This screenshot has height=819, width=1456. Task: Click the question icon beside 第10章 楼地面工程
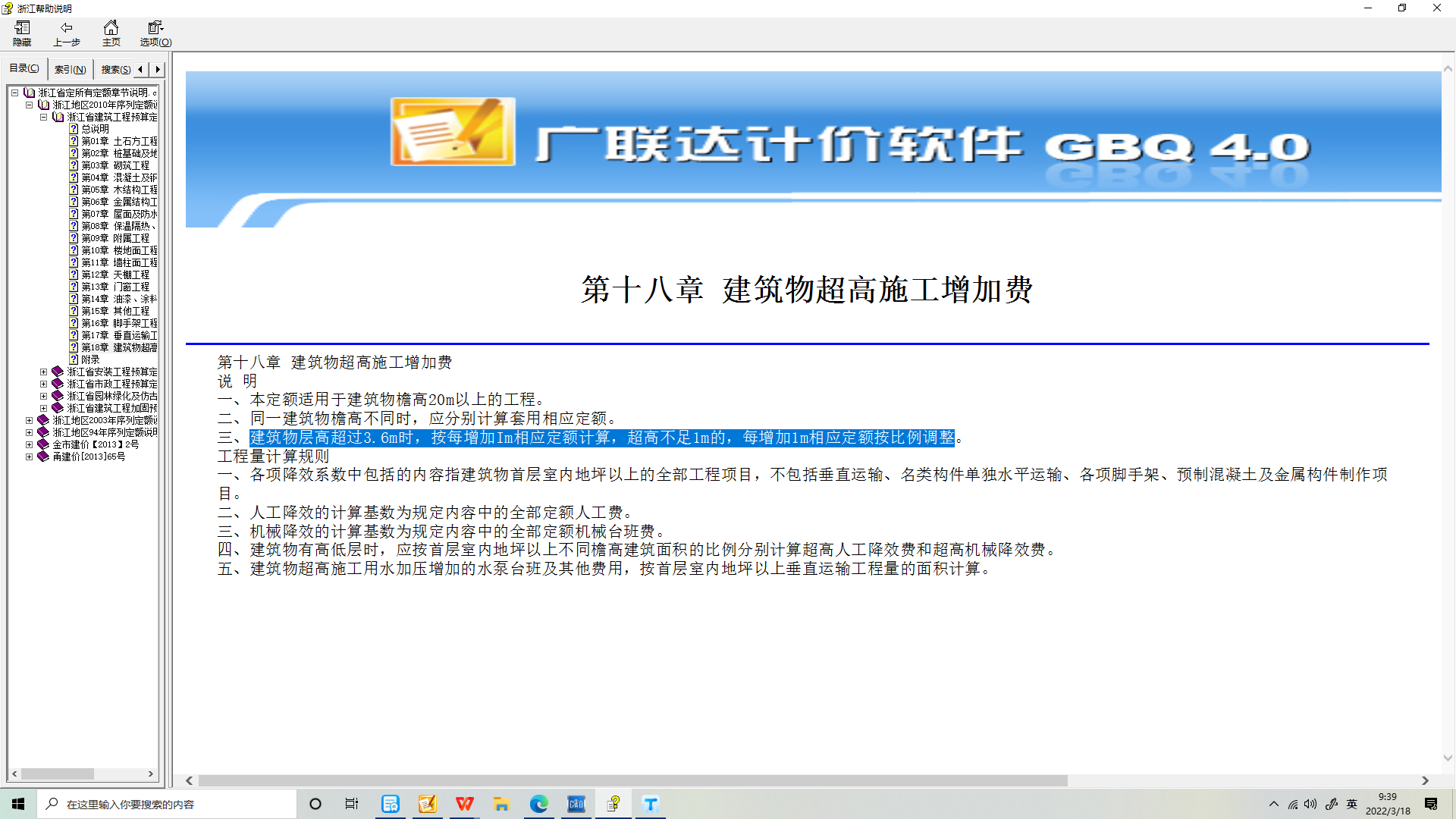pyautogui.click(x=74, y=250)
